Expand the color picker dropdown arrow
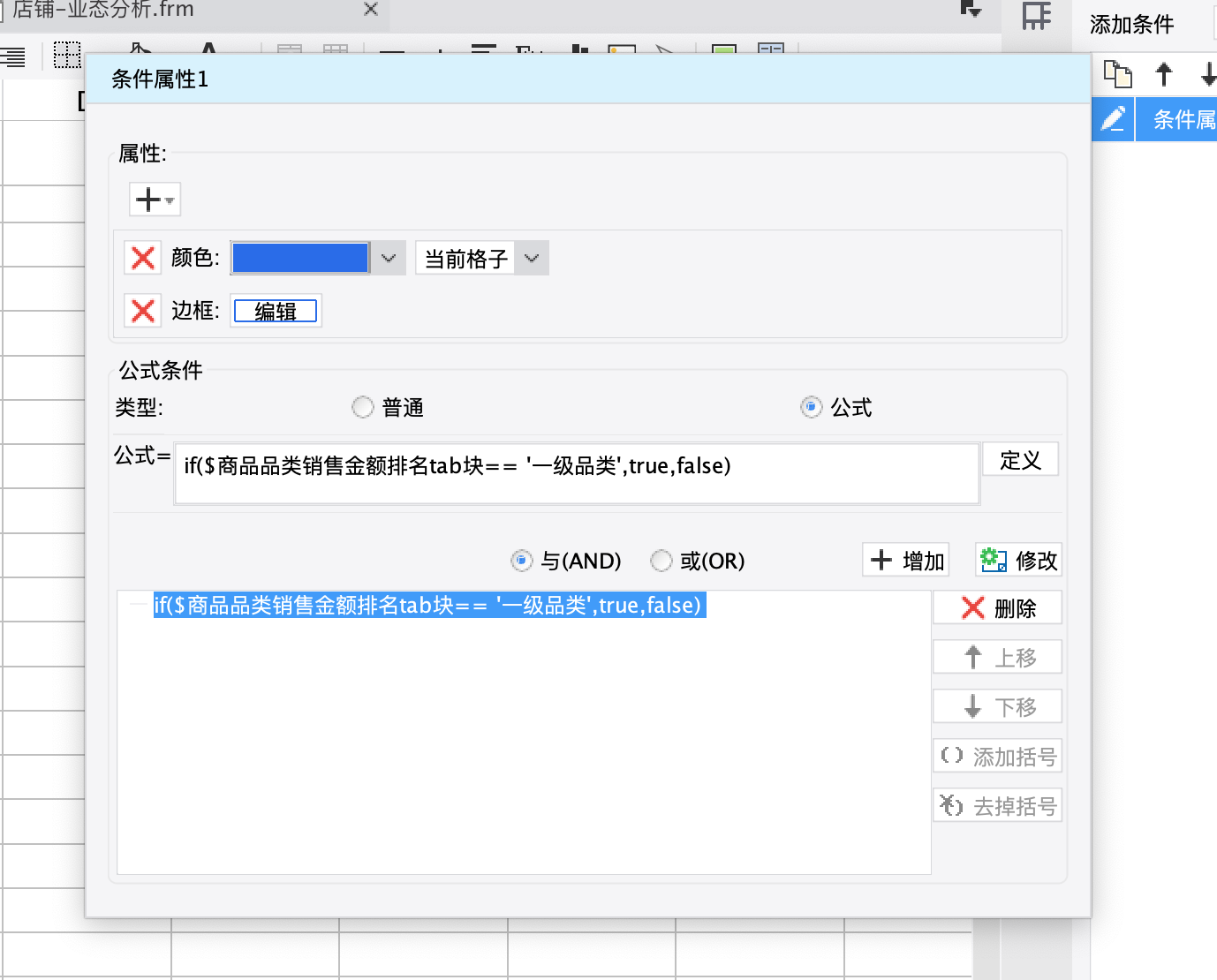 click(x=389, y=258)
